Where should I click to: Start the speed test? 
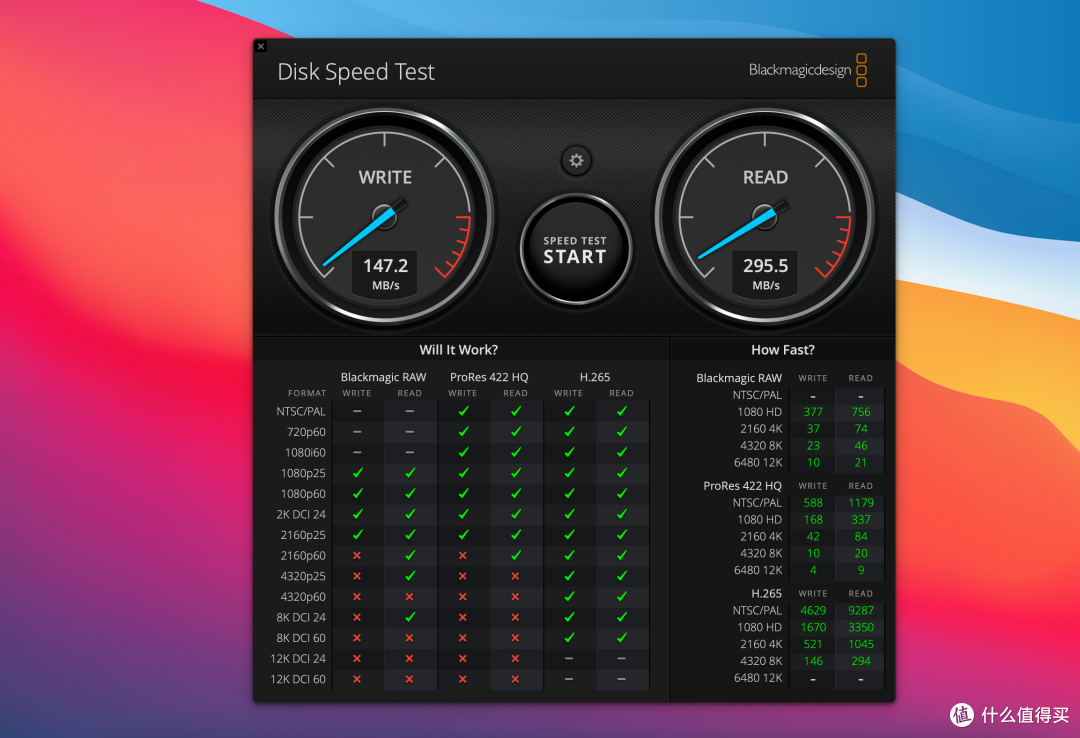pyautogui.click(x=576, y=249)
